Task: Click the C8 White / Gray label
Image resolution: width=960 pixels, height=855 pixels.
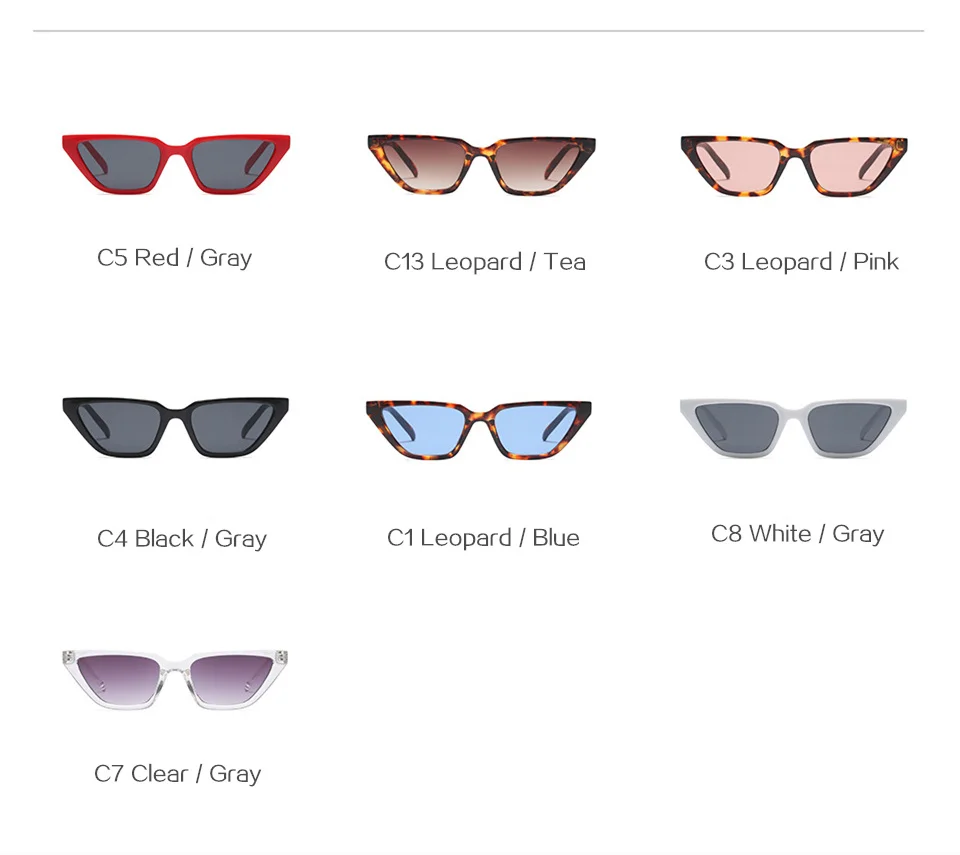Action: click(797, 534)
